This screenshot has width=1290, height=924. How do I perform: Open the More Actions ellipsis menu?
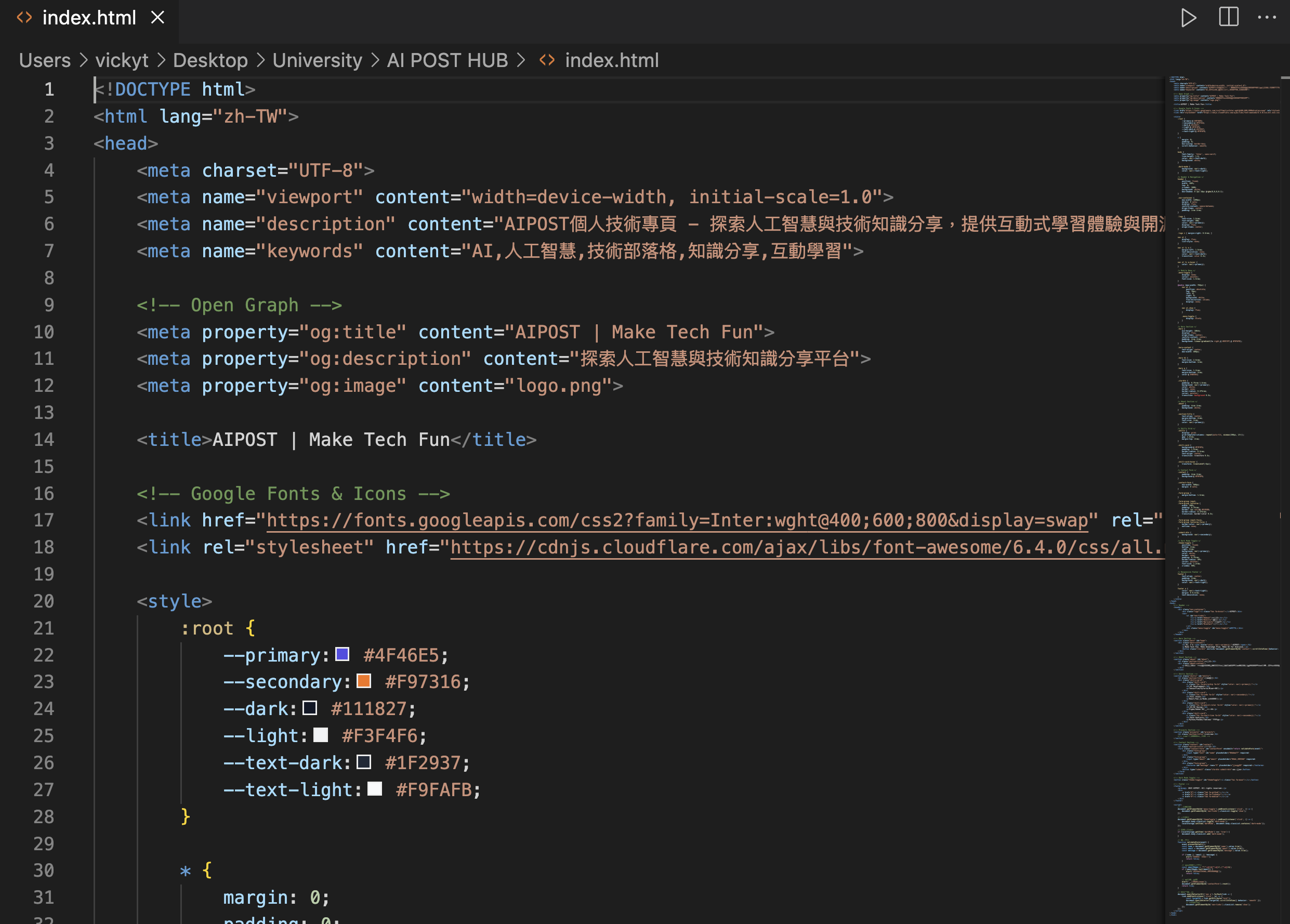(1267, 18)
